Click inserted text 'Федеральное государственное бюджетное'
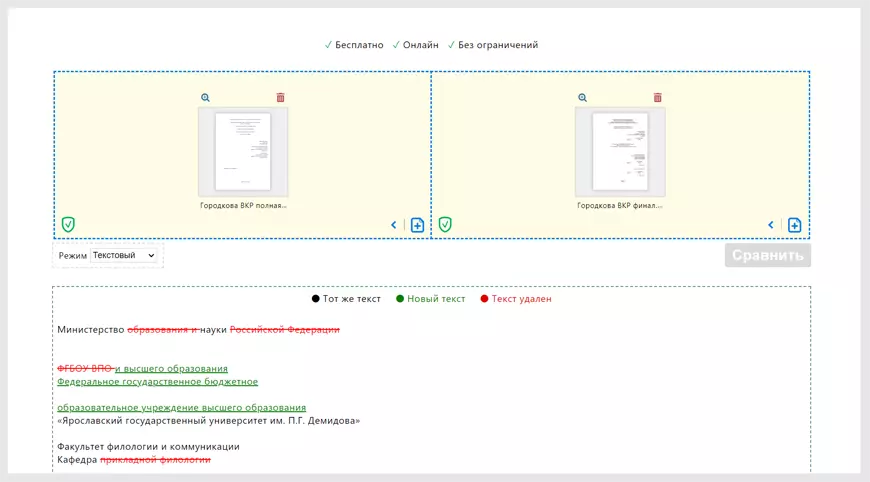Screen dimensions: 870x482 coord(157,382)
